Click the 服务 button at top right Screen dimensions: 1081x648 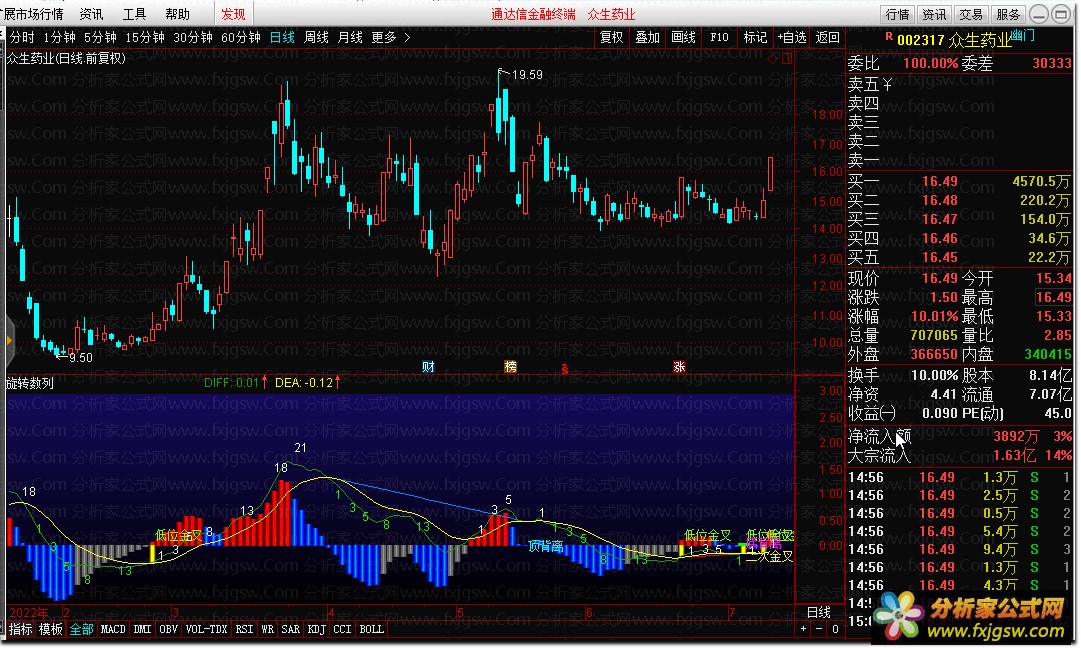coord(1008,14)
